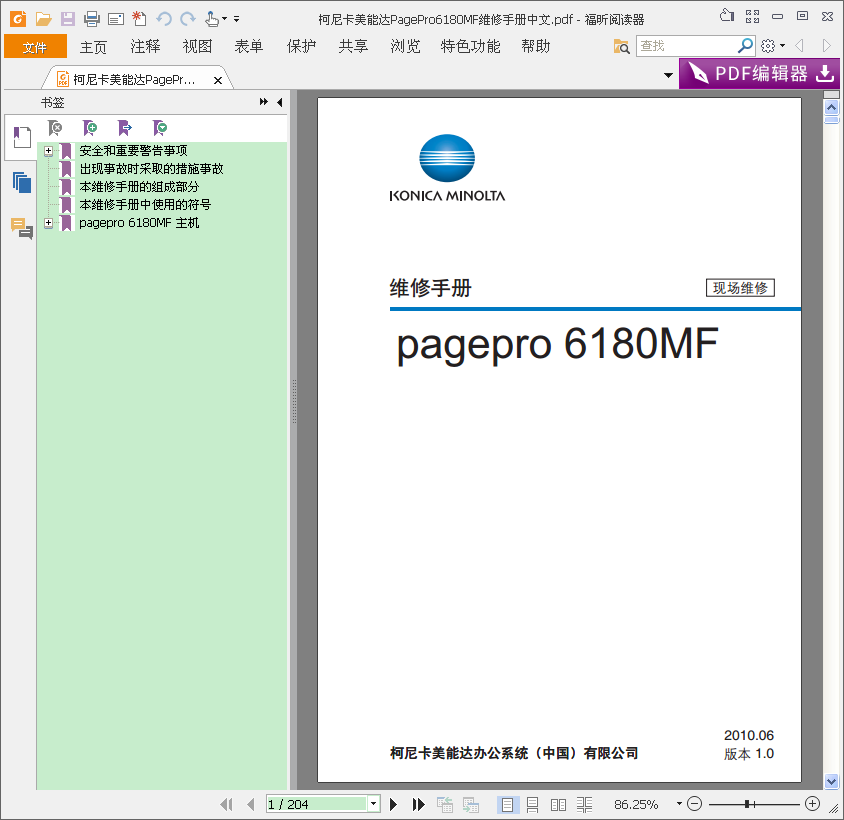
Task: Enable continuous page view mode
Action: click(x=532, y=804)
